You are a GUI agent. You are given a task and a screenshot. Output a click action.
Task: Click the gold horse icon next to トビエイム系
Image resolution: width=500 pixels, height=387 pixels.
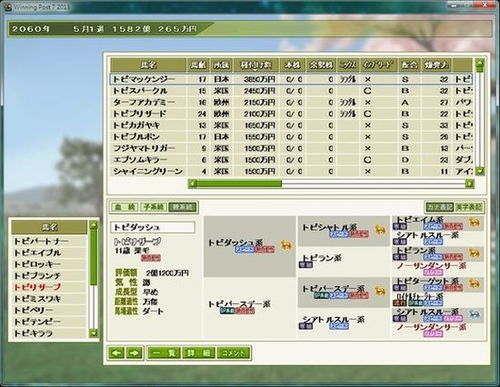[x=474, y=222]
